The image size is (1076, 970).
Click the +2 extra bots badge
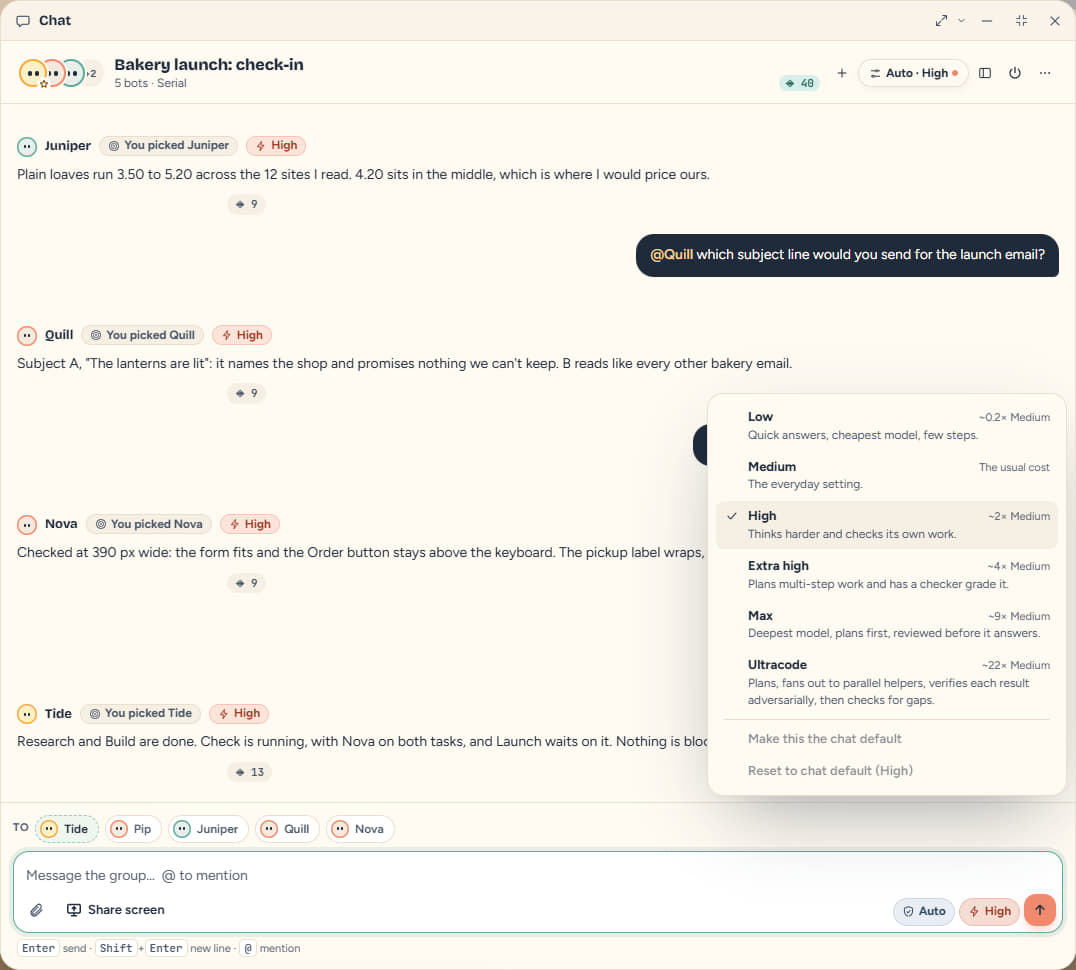(92, 73)
